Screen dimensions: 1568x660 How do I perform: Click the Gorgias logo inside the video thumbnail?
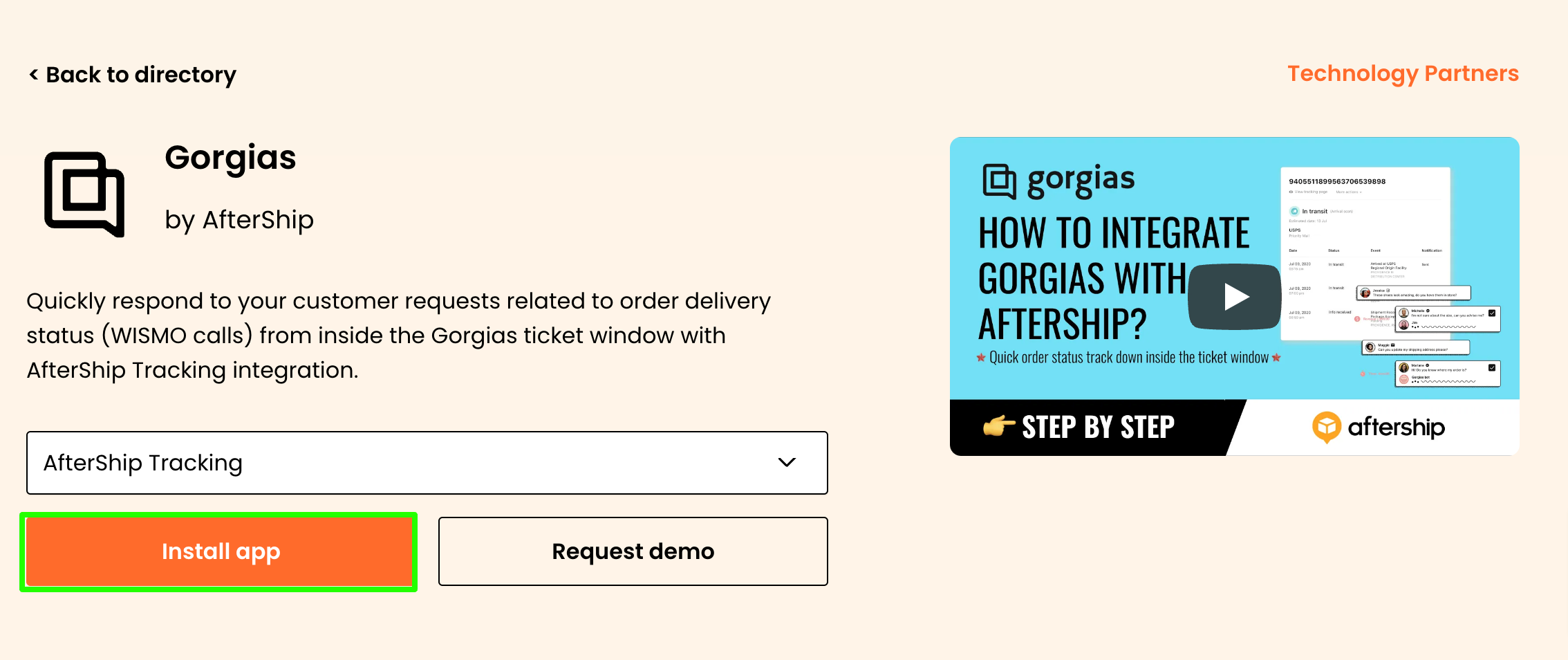[x=998, y=181]
